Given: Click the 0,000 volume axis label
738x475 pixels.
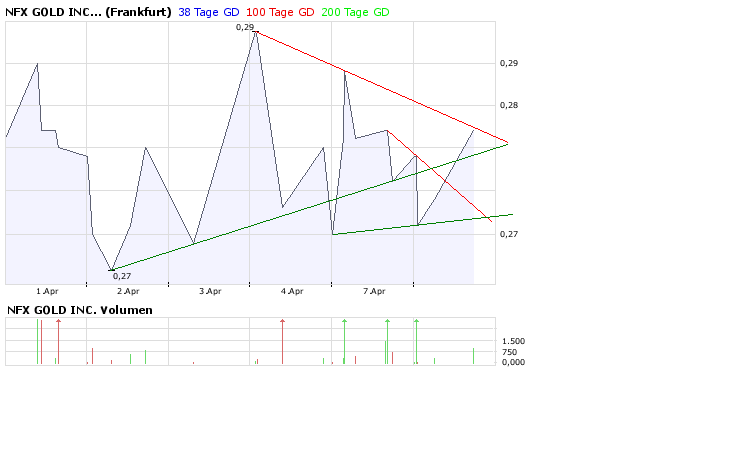Looking at the screenshot, I should tap(513, 362).
